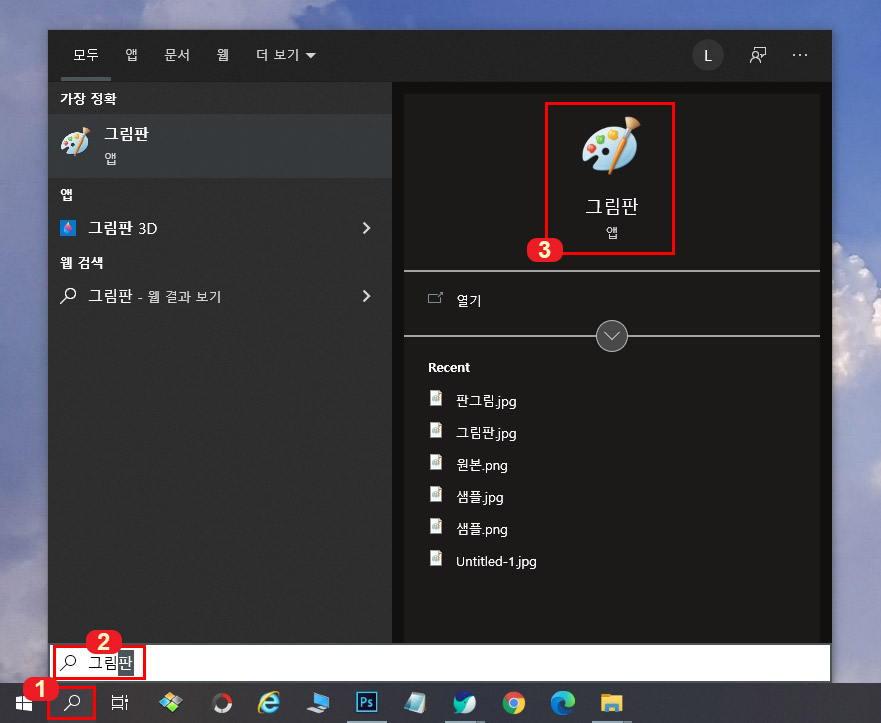The height and width of the screenshot is (723, 881).
Task: Click the L account avatar
Action: tap(707, 55)
